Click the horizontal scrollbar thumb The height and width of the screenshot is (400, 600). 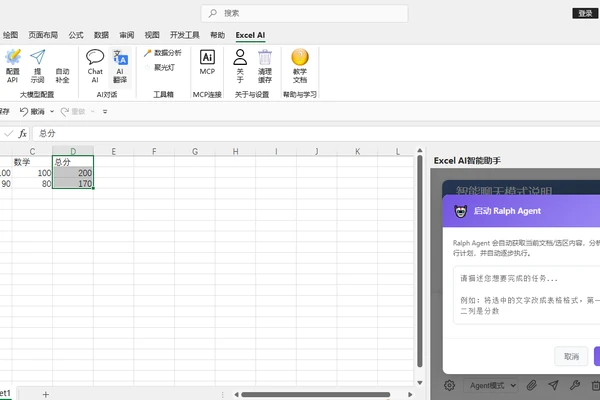(x=316, y=394)
